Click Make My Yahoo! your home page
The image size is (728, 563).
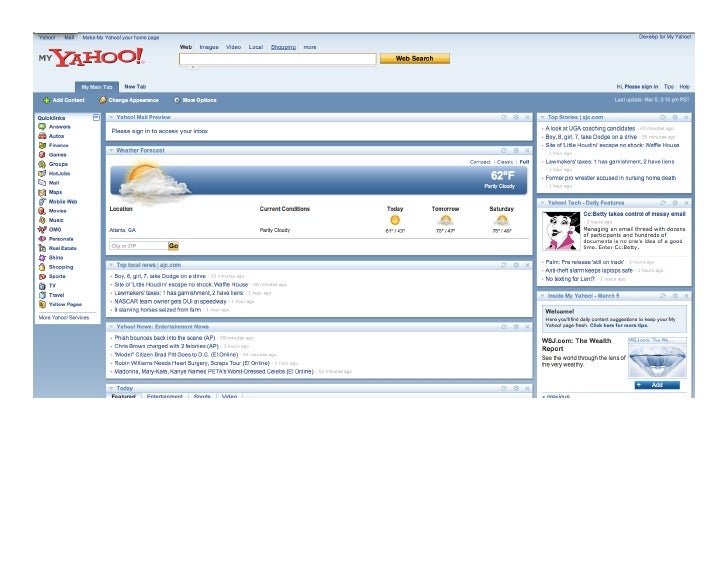[121, 38]
